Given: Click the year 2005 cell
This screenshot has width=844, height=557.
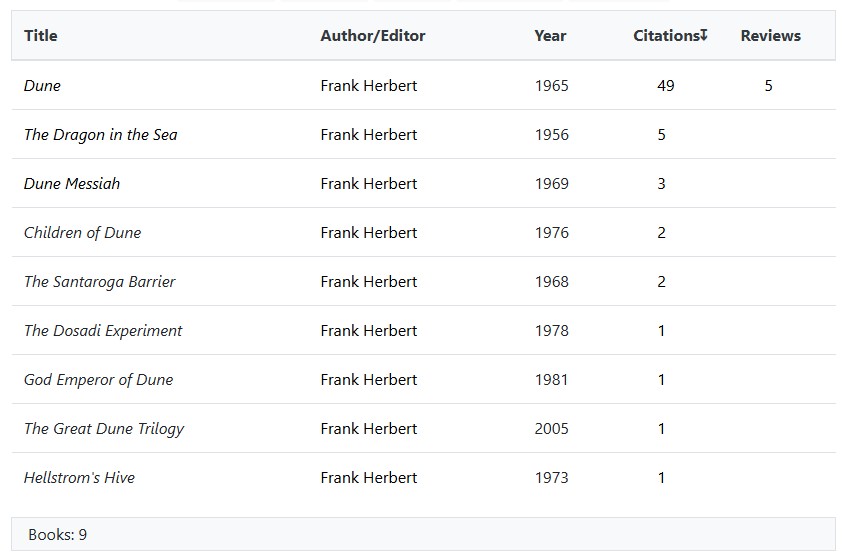Looking at the screenshot, I should 552,429.
